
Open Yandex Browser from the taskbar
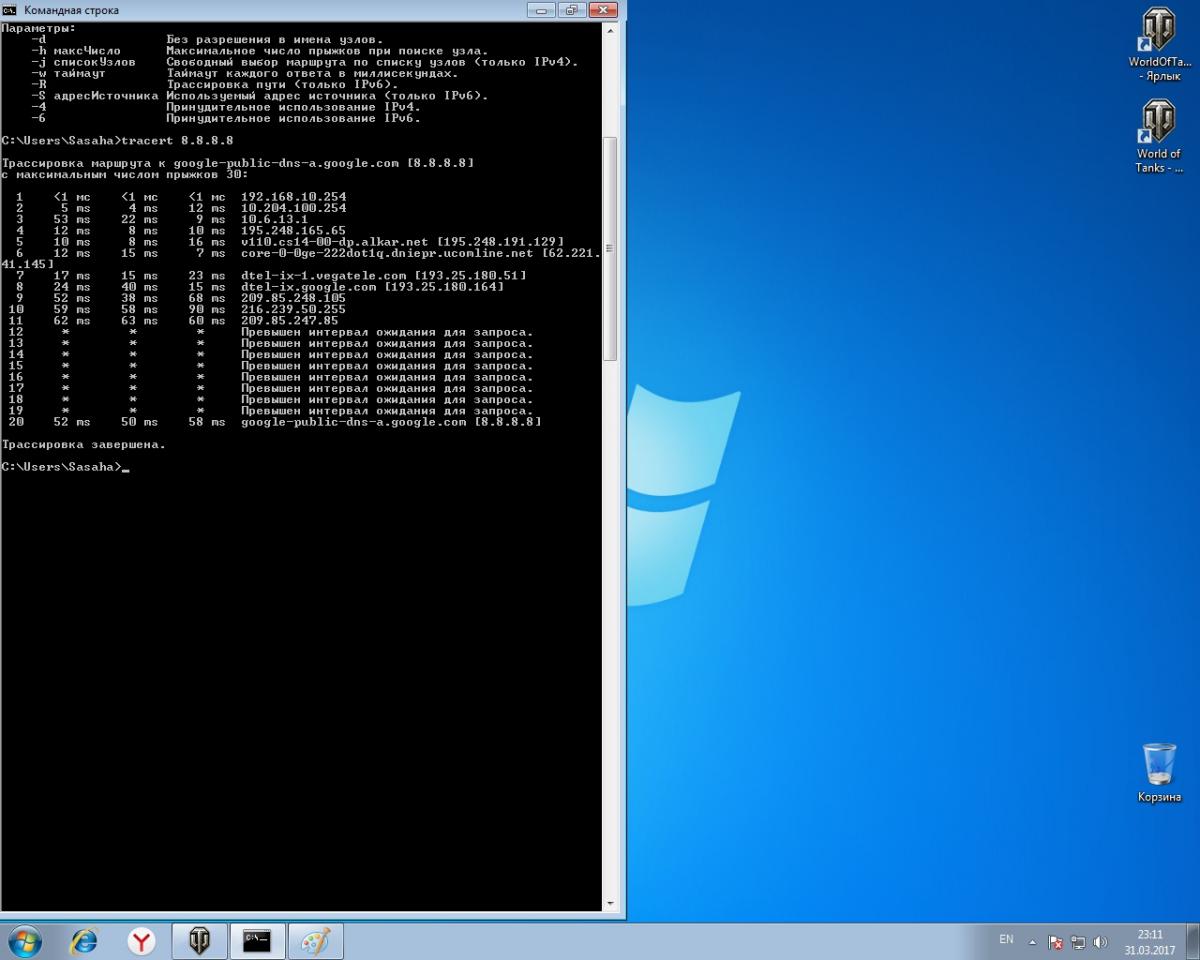click(142, 941)
